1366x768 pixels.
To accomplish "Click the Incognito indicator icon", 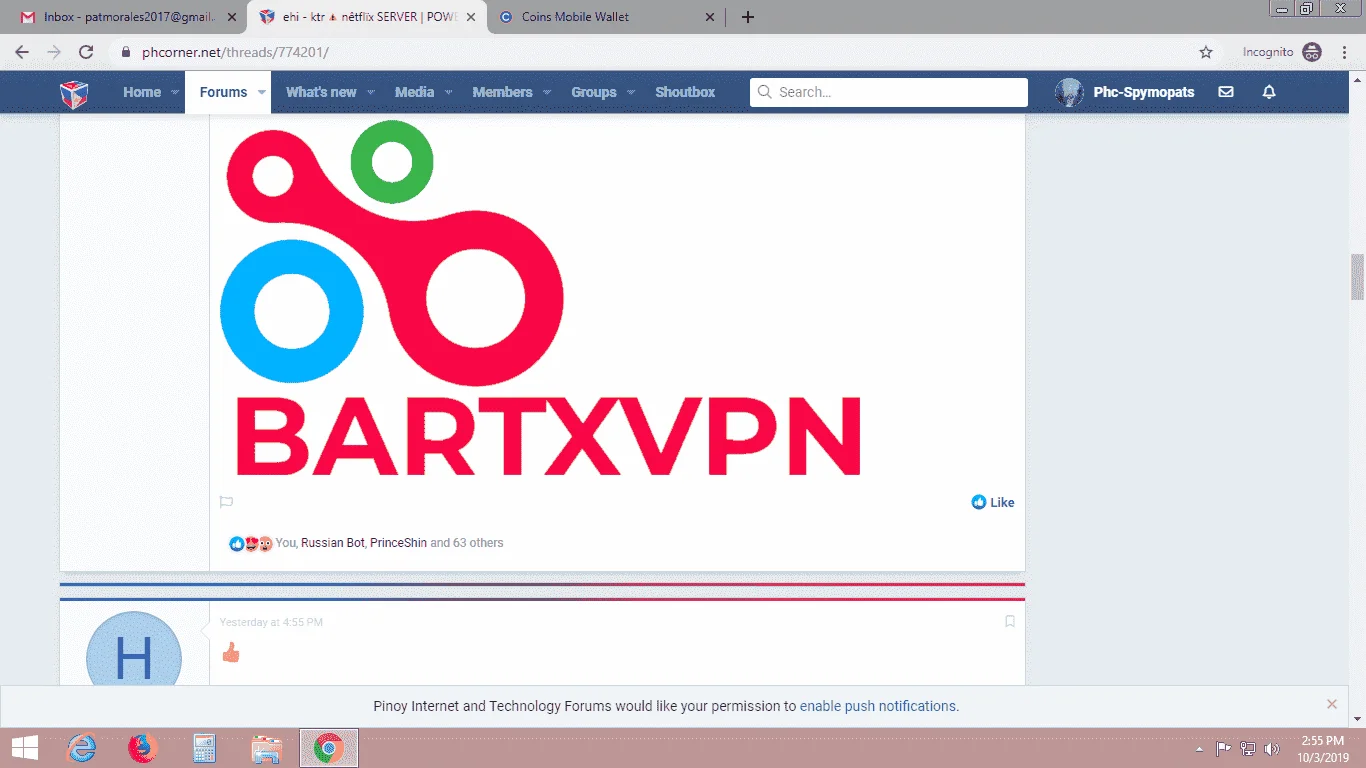I will [x=1312, y=52].
